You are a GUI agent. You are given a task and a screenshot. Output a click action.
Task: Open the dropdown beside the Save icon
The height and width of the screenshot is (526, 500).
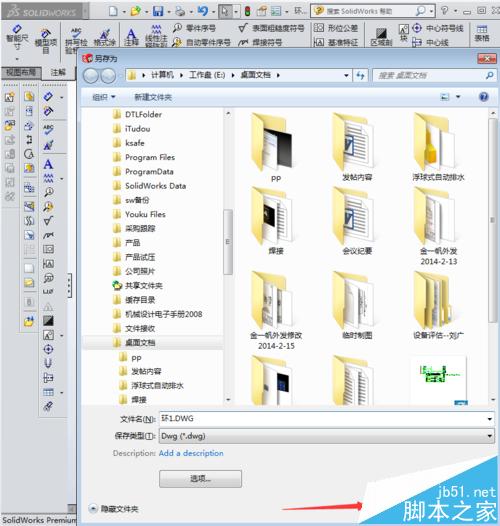pos(169,12)
